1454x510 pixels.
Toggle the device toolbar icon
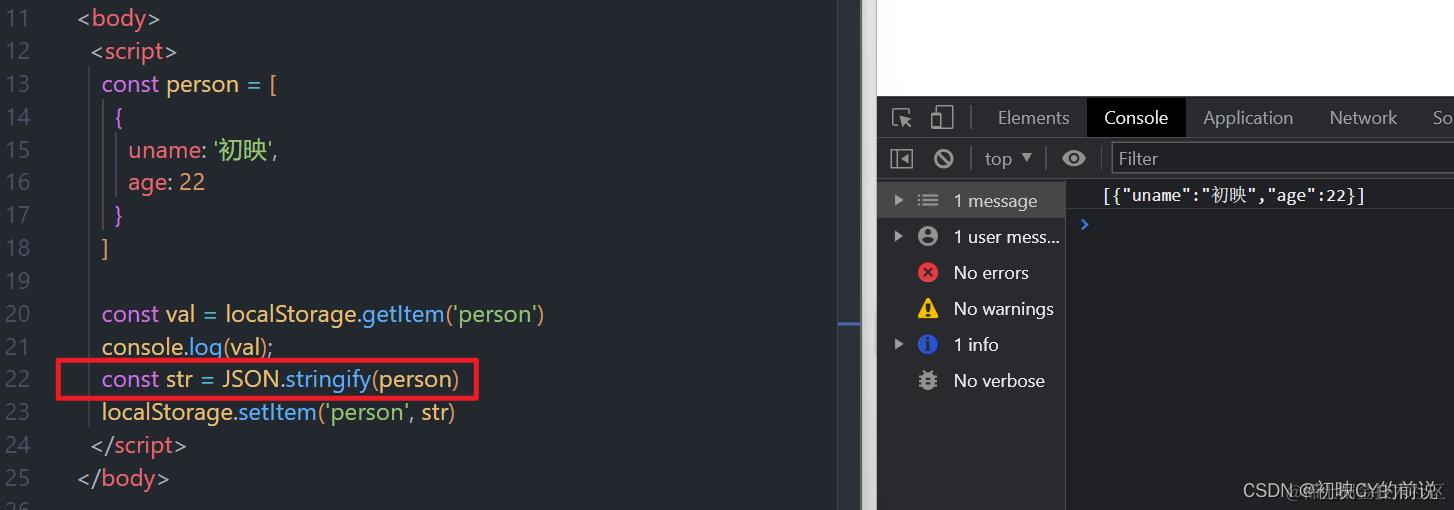pos(941,118)
